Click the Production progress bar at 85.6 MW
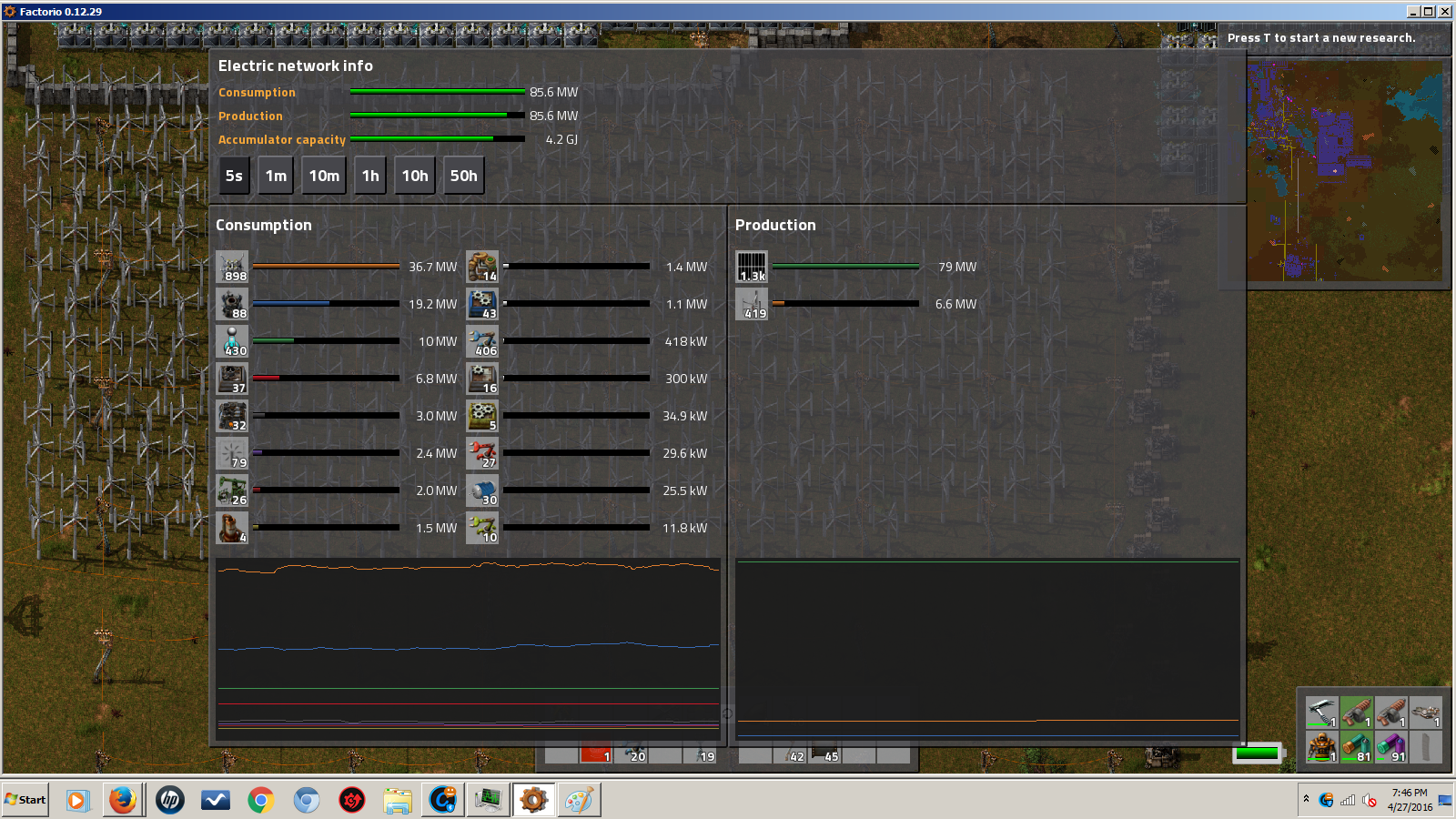The image size is (1456, 819). tap(438, 116)
